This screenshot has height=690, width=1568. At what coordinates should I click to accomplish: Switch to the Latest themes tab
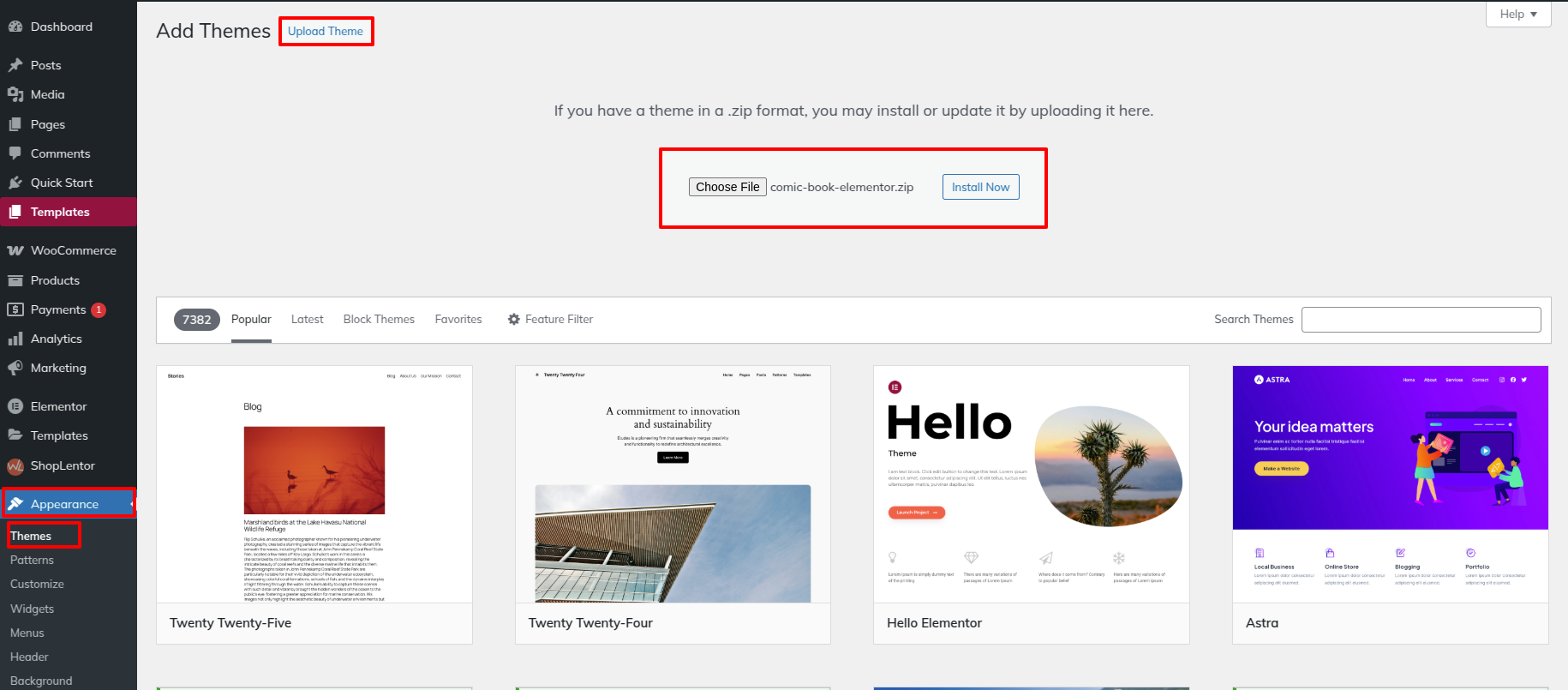[x=307, y=319]
